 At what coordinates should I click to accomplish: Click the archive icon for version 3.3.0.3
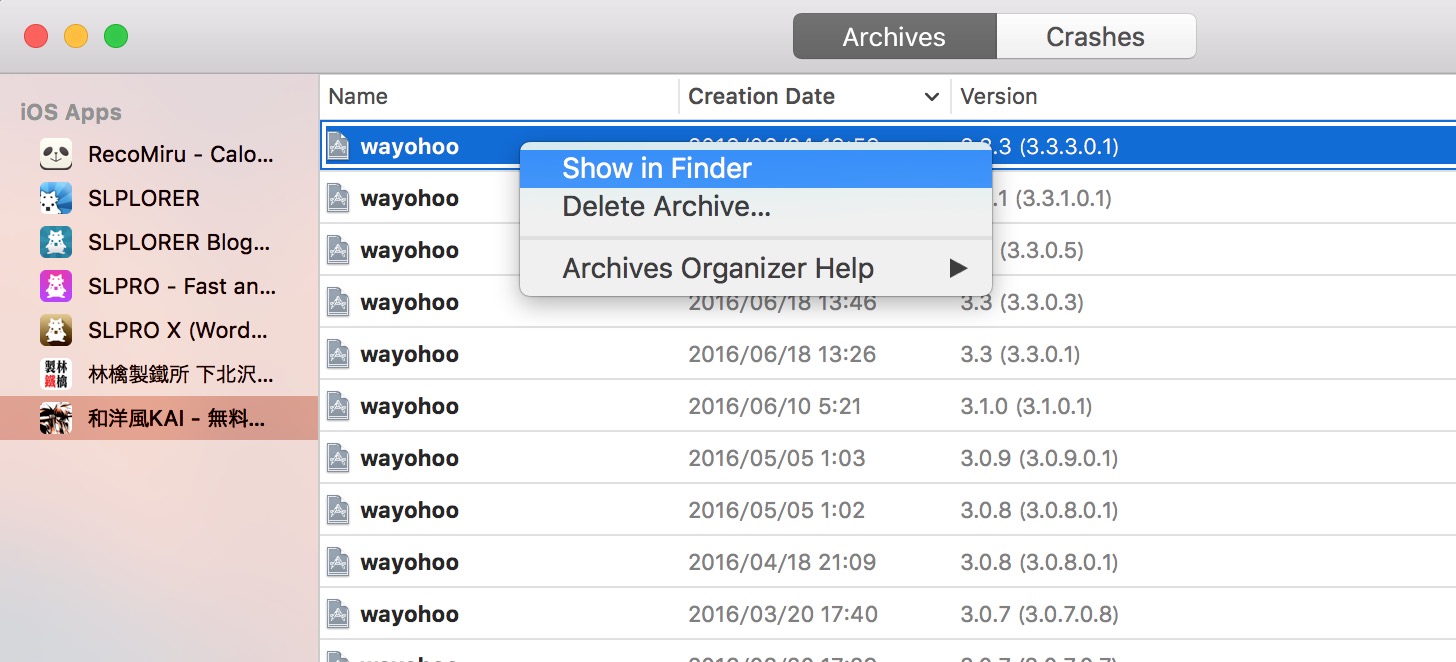(x=338, y=302)
